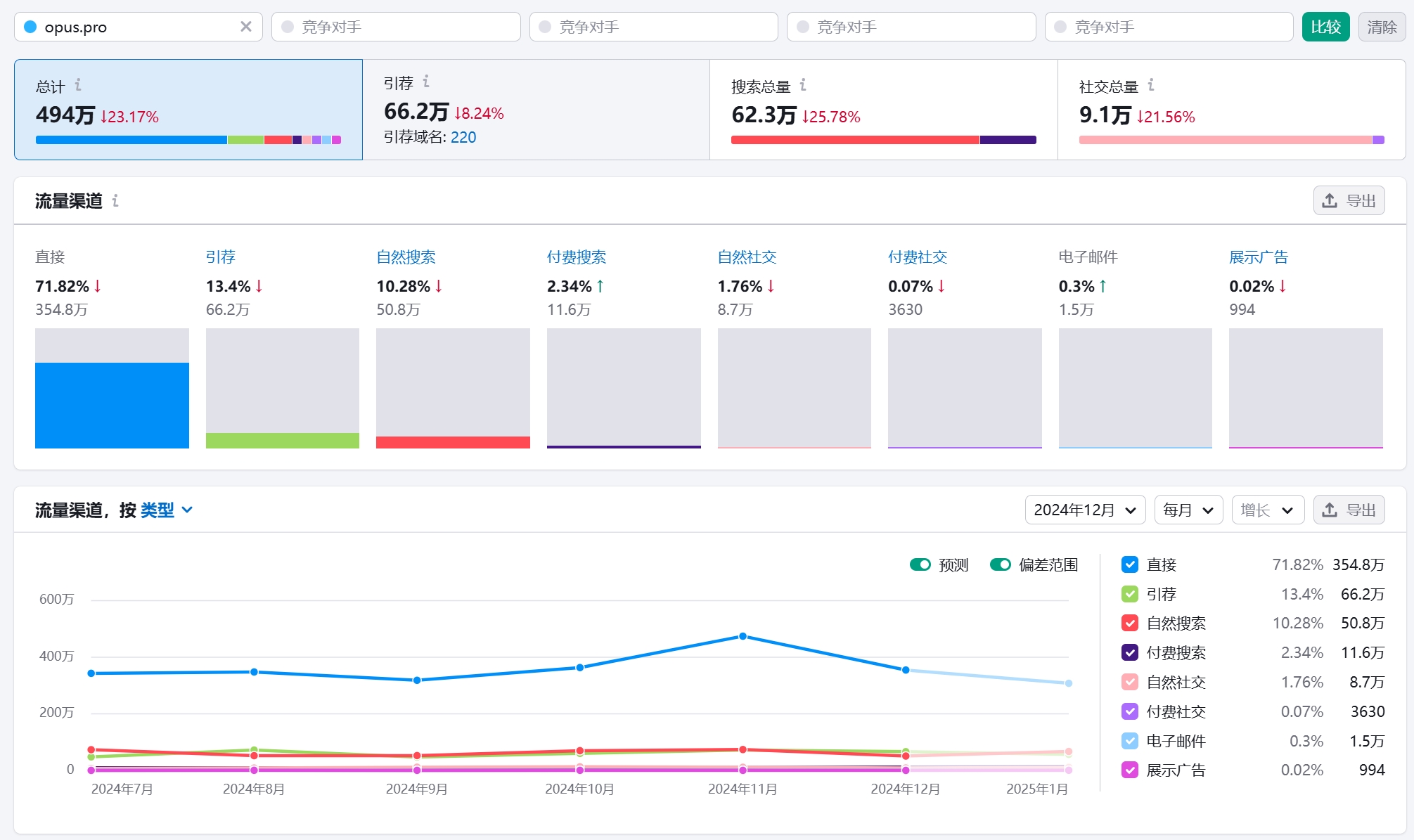Uncheck the 直接 series checkbox
This screenshot has height=840, width=1414.
click(1130, 564)
